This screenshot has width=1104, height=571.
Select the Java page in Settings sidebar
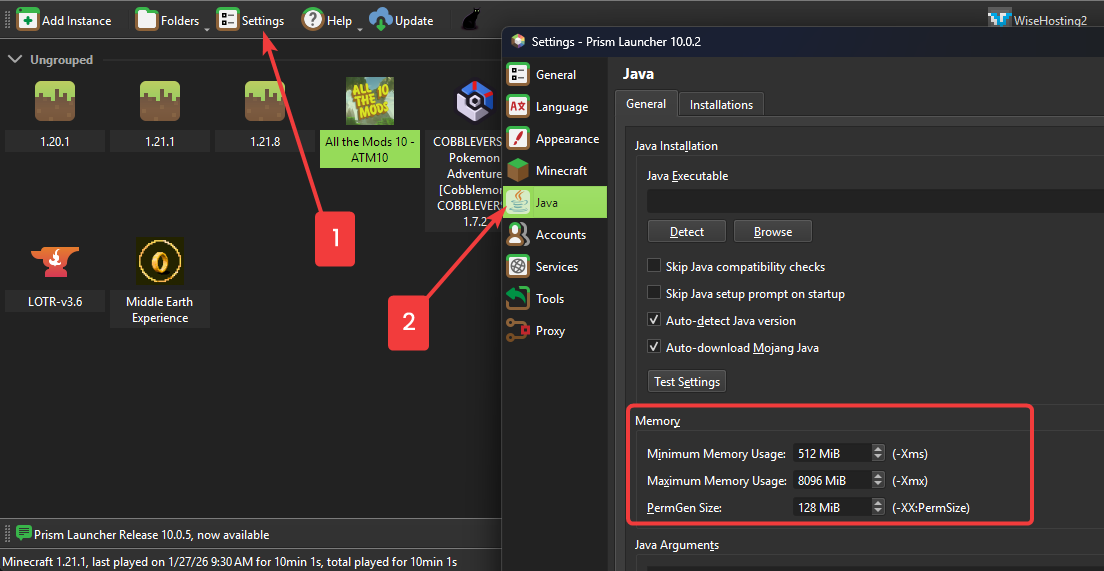555,203
